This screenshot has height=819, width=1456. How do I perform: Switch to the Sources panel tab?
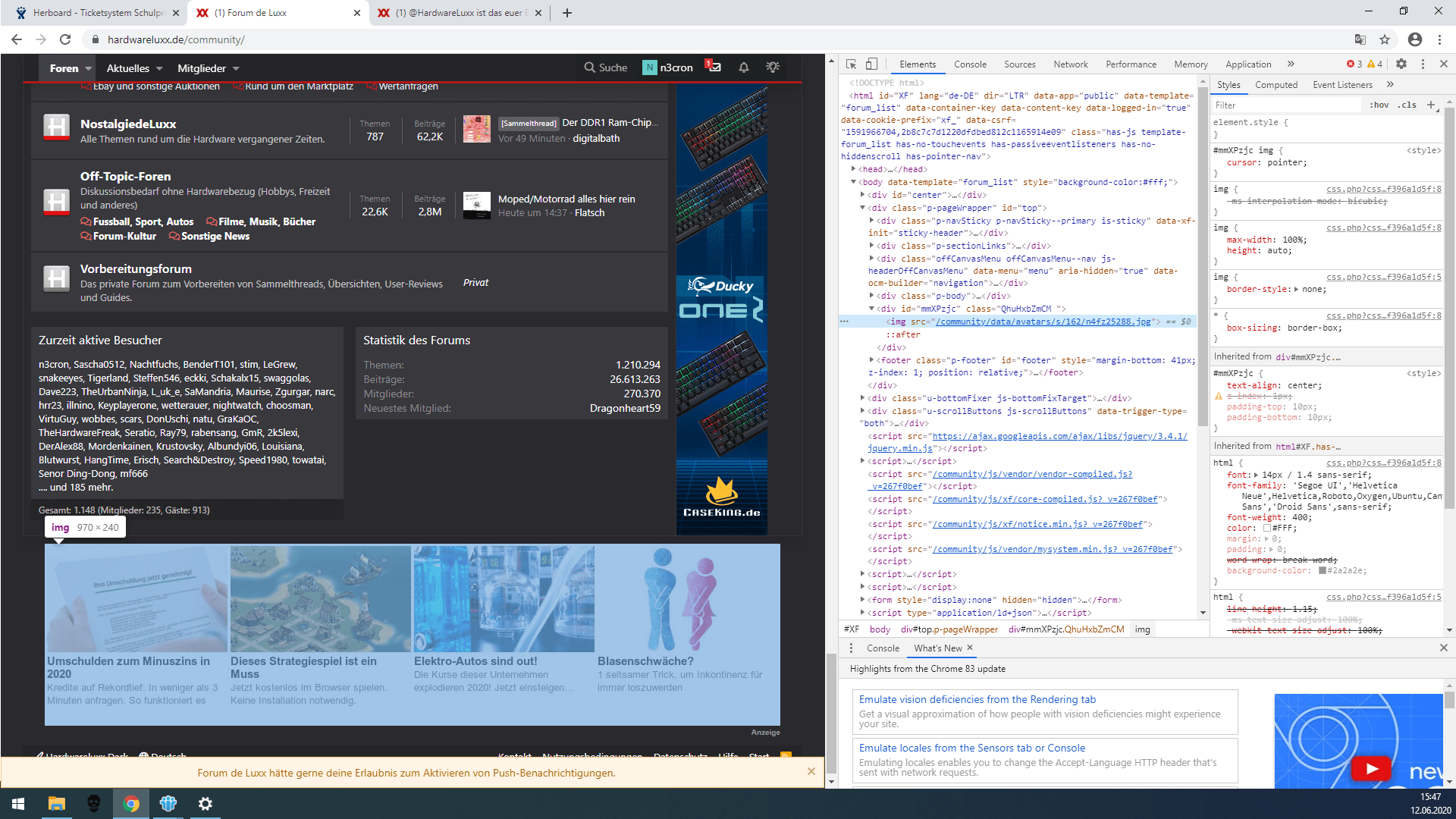(x=1019, y=64)
